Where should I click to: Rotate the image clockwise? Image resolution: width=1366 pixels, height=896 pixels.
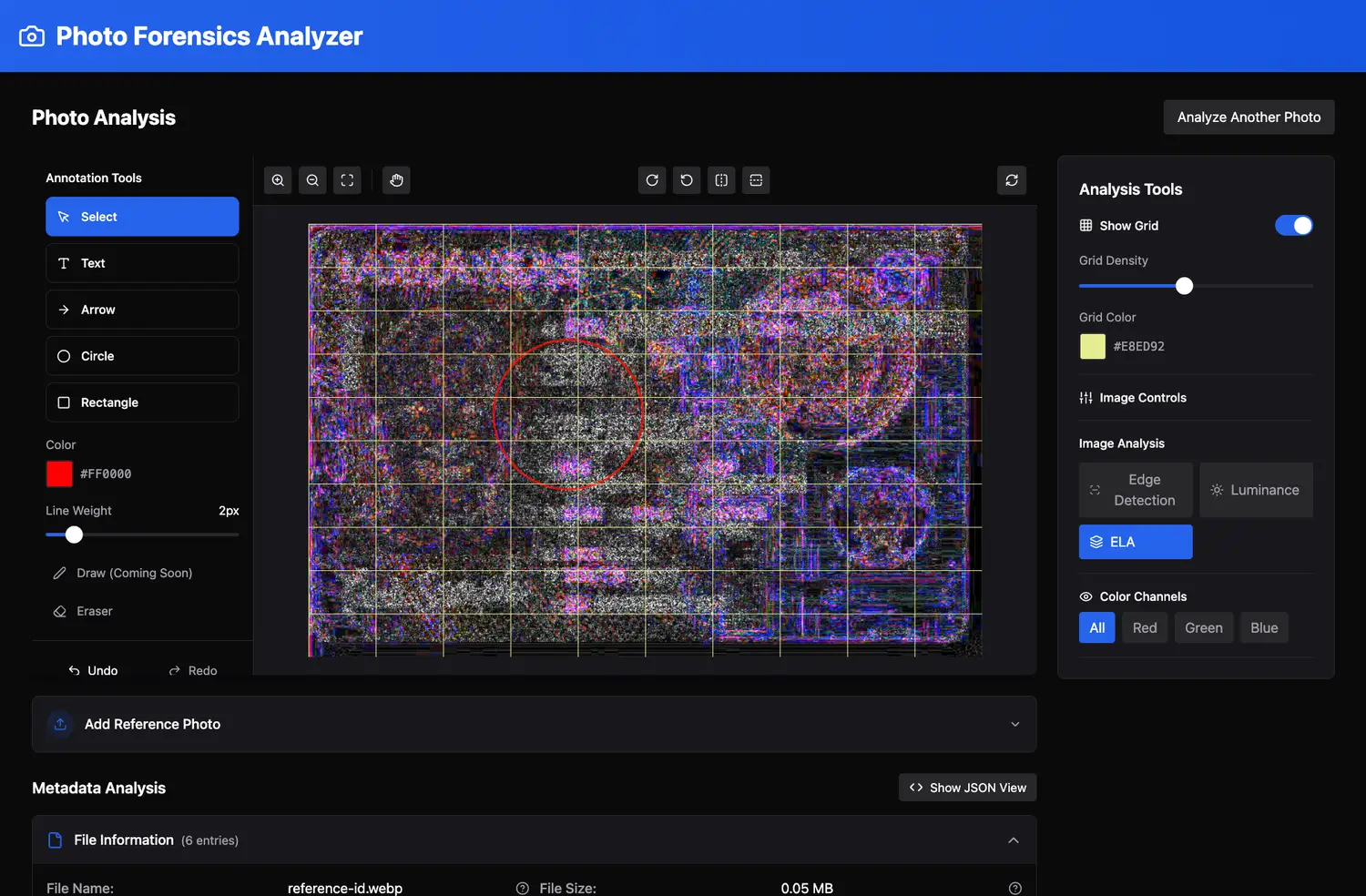click(652, 180)
